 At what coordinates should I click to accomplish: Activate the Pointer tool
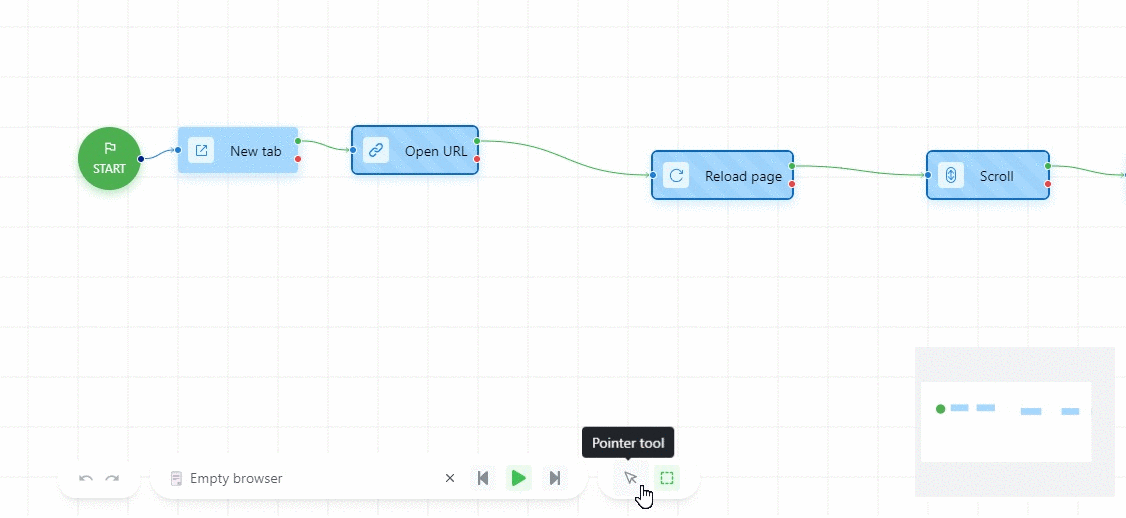coord(630,478)
